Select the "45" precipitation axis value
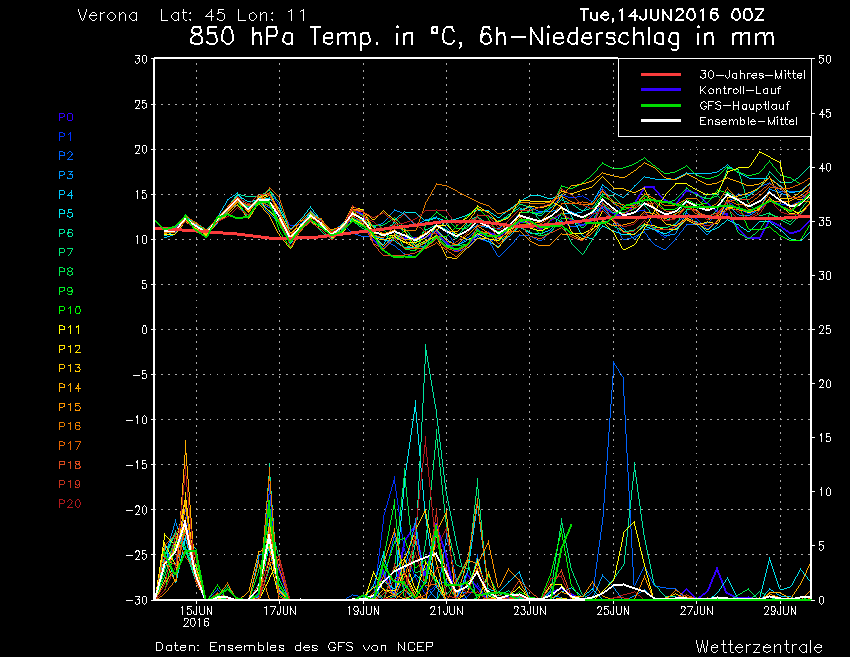850x657 pixels. pos(825,114)
